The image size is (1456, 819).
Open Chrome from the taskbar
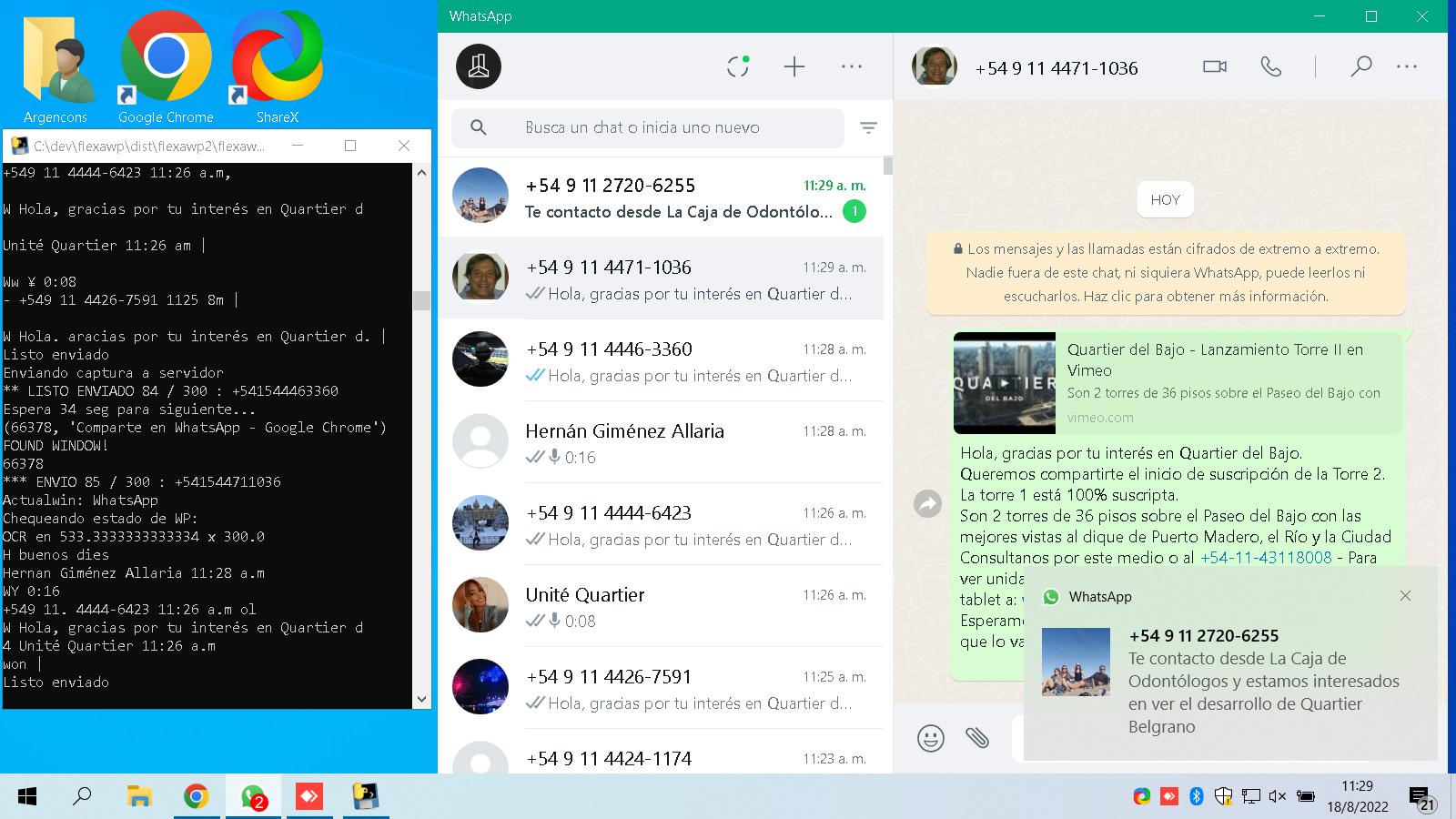pyautogui.click(x=196, y=797)
